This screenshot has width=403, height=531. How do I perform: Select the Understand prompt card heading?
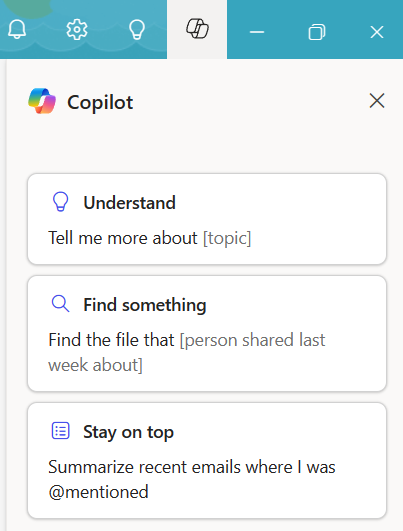pyautogui.click(x=129, y=203)
